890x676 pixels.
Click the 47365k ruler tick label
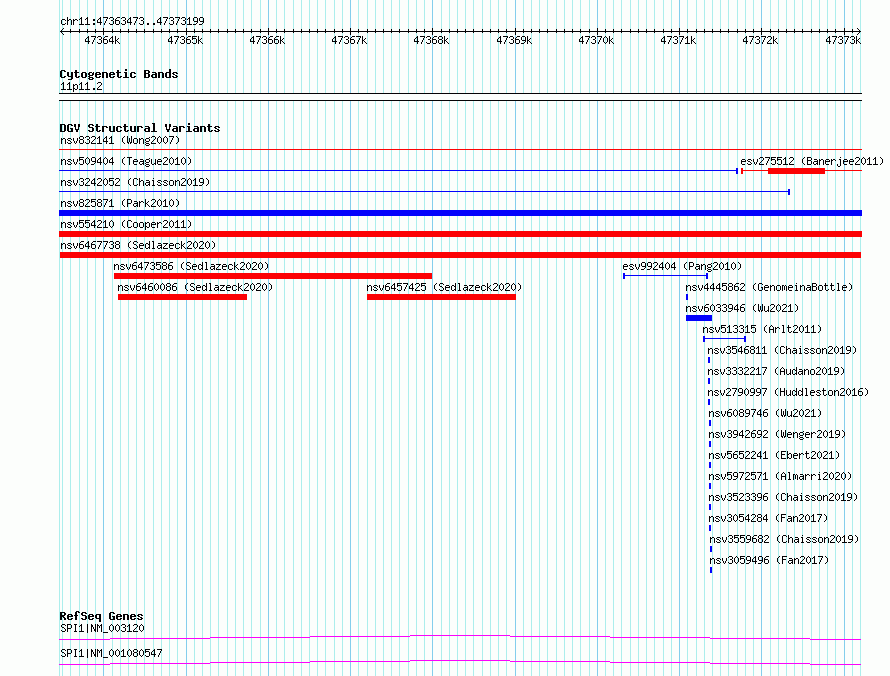185,40
